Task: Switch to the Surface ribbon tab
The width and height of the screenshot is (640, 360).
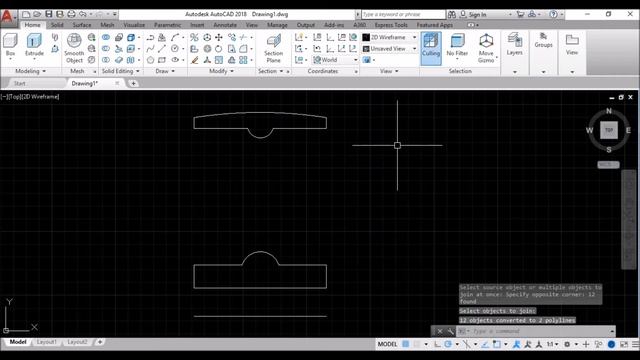Action: pos(82,25)
